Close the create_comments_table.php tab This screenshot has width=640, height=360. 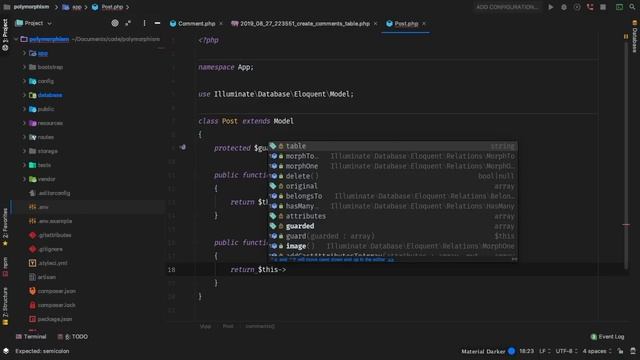point(376,24)
